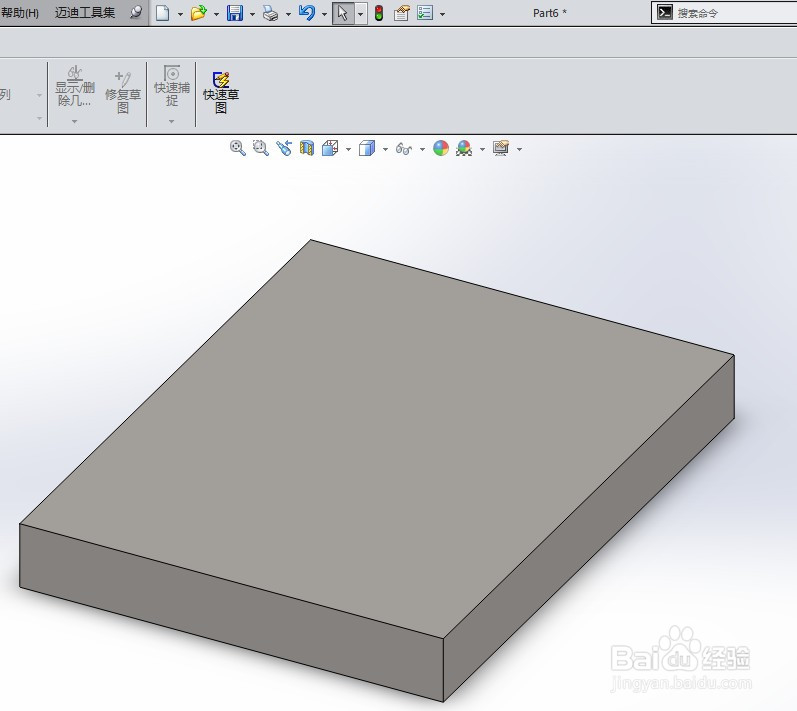The image size is (797, 711).
Task: Toggle the 快速草图 rapid sketch tool
Action: click(221, 92)
